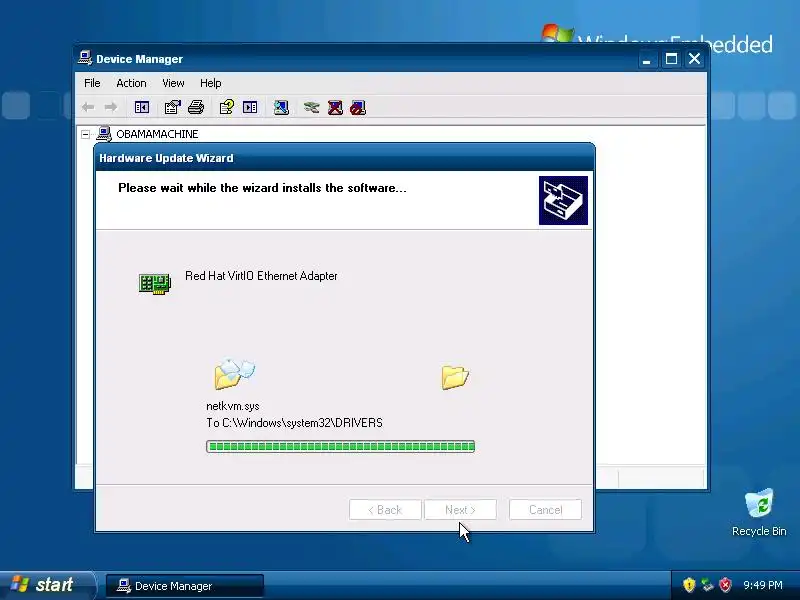Click the Device Manager taskbar button
Image resolution: width=800 pixels, height=600 pixels.
(x=185, y=586)
